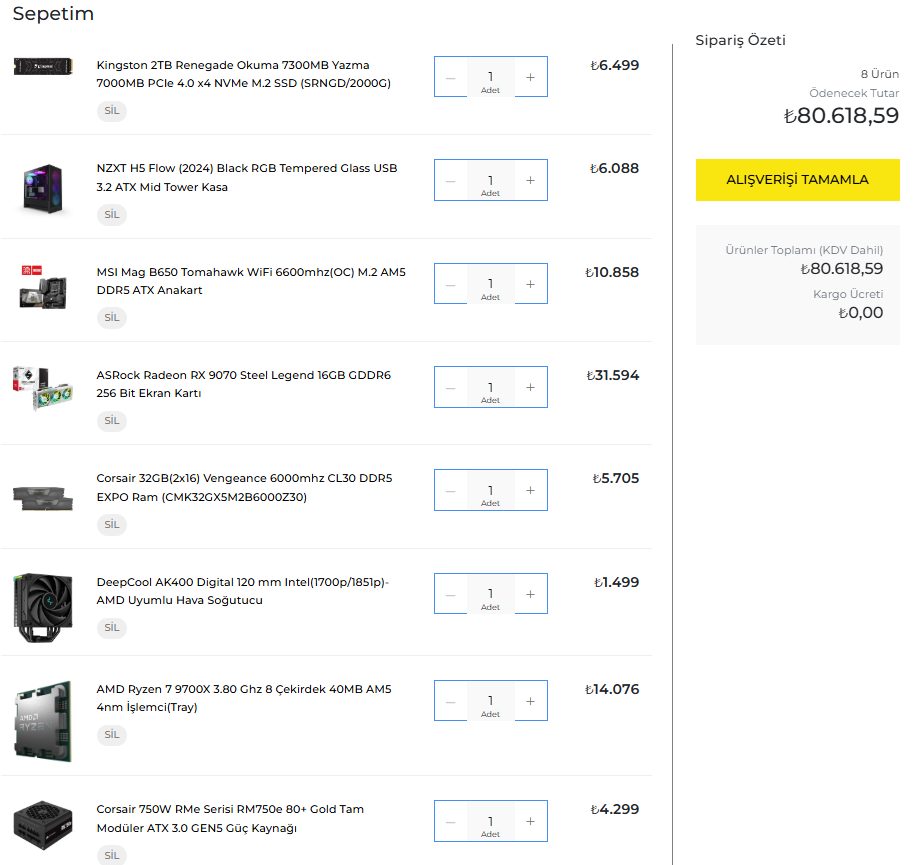The image size is (916, 865).
Task: Click the ₺6.499 price of Kingston SSD
Action: (615, 65)
